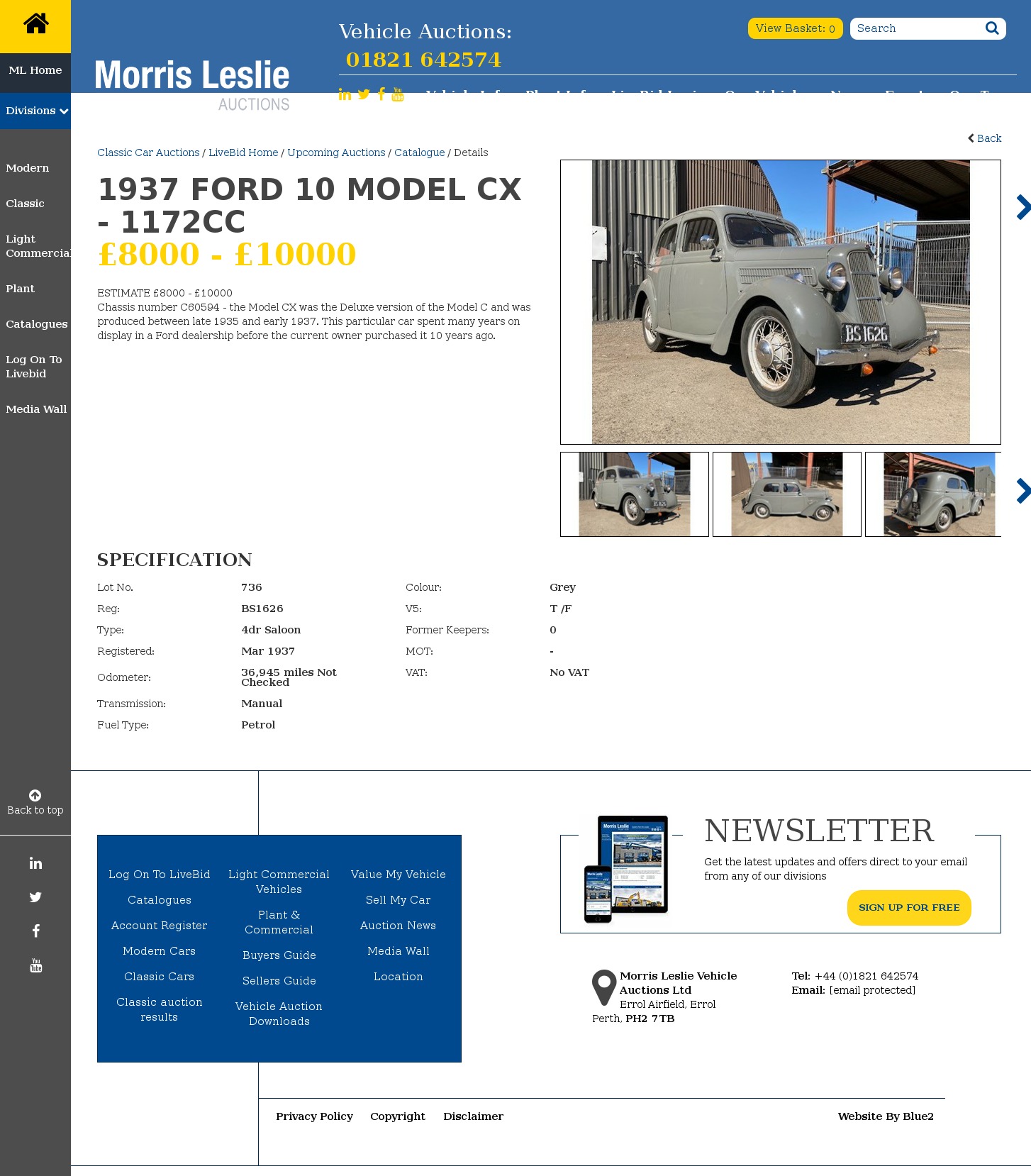The width and height of the screenshot is (1031, 1176).
Task: Open footer Log On To LiveBid link
Action: [160, 875]
